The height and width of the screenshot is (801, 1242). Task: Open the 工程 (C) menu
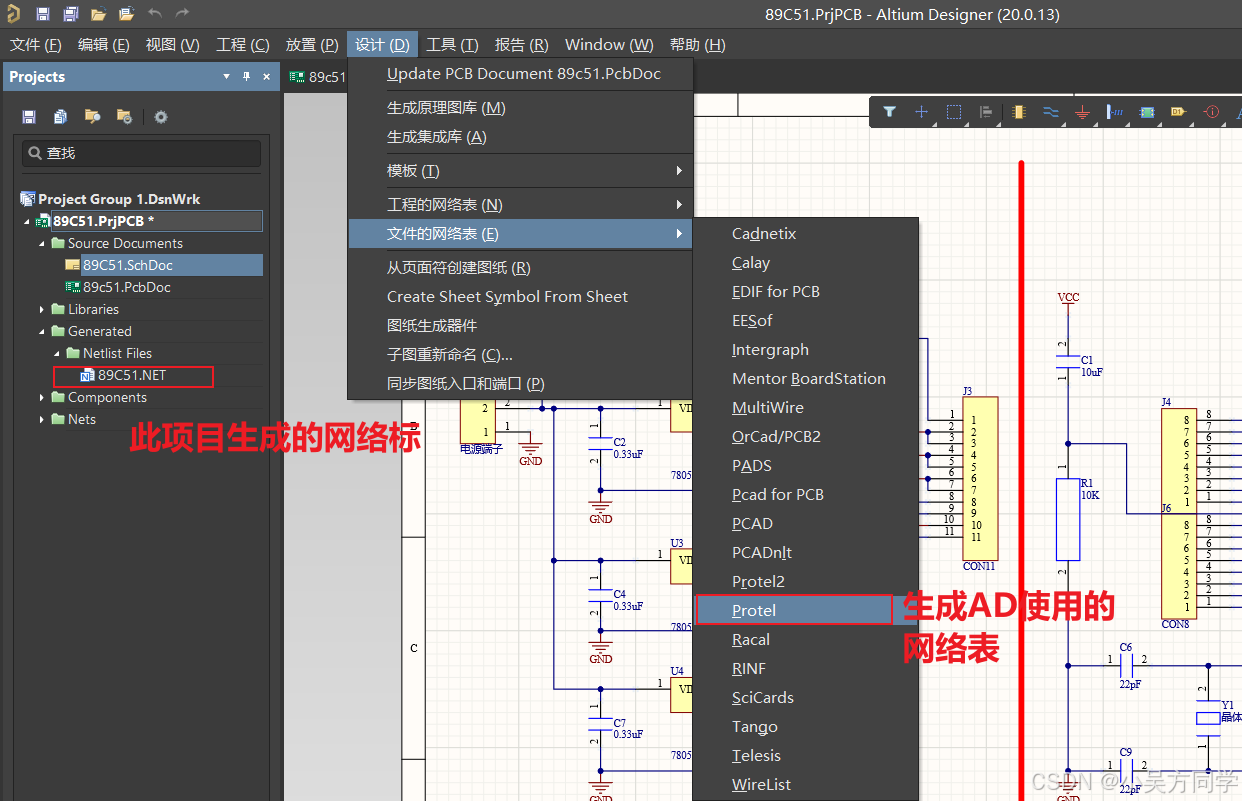[x=243, y=45]
